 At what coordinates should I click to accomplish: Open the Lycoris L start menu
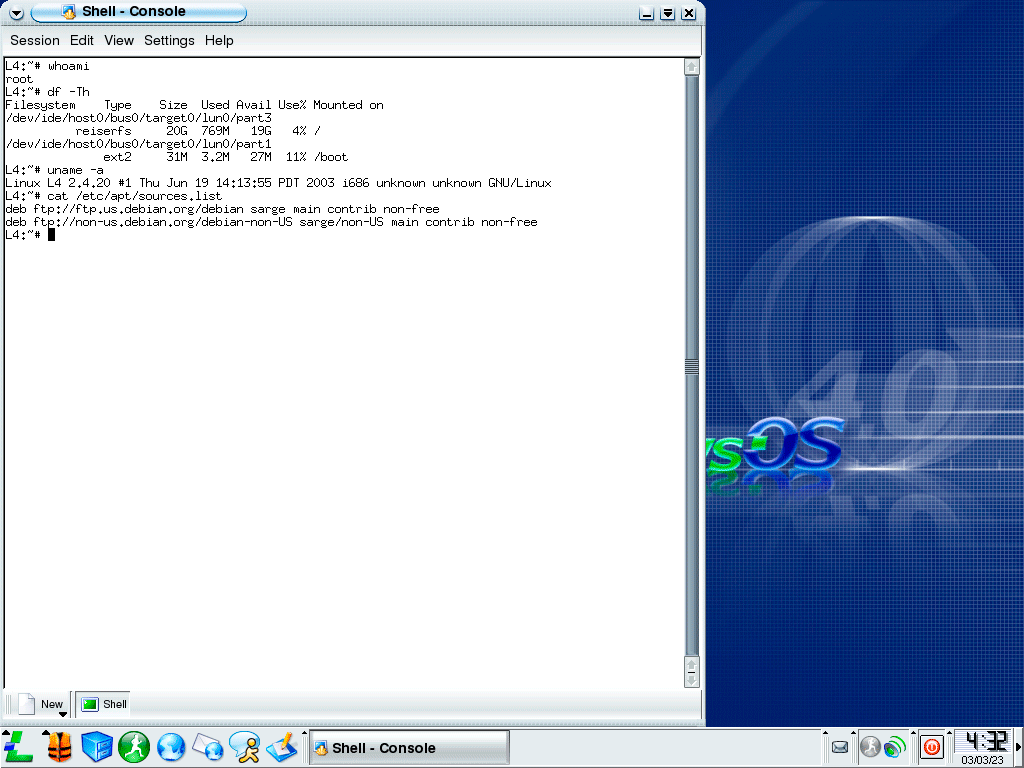pyautogui.click(x=18, y=747)
